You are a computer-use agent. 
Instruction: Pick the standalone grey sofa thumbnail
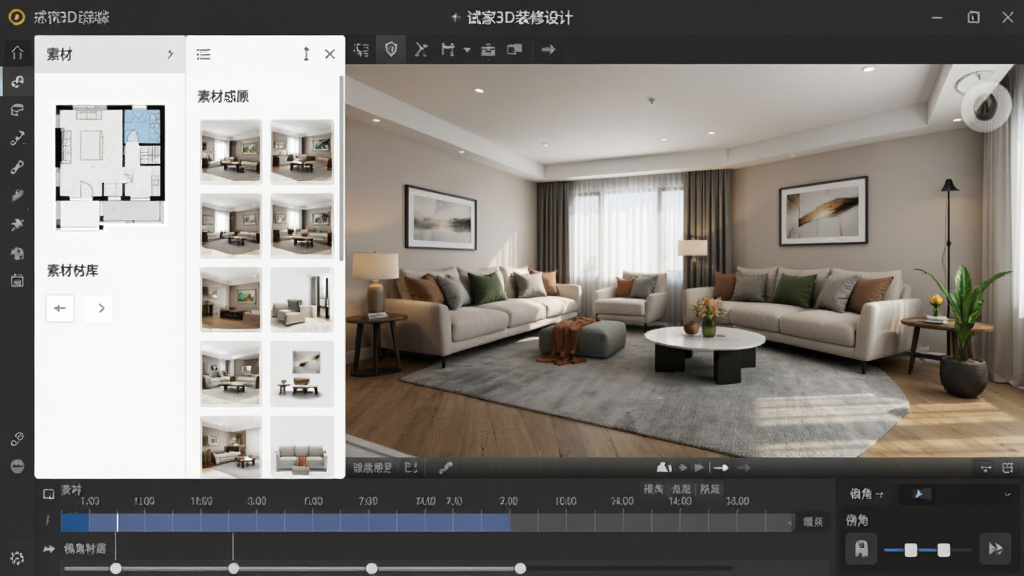point(302,447)
